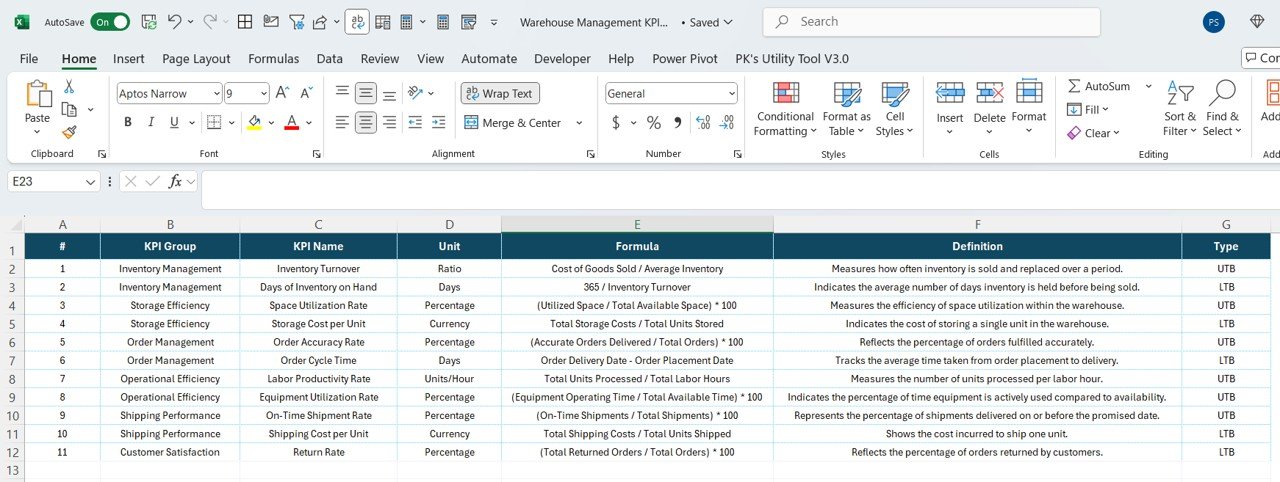This screenshot has height=482, width=1280.
Task: Switch to the Page Layout tab
Action: coord(196,59)
